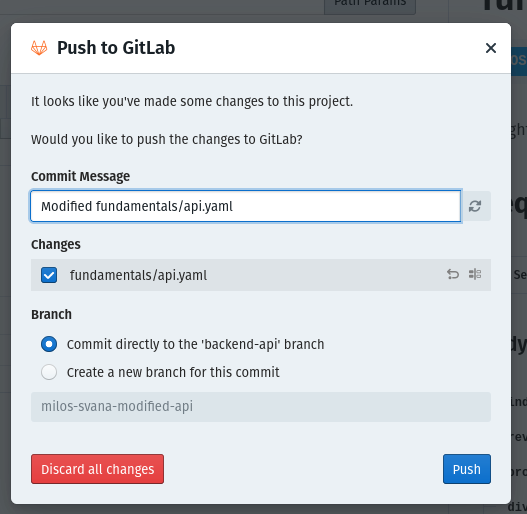Viewport: 527px width, 514px height.
Task: Choose the create new branch radio button
Action: tap(49, 372)
